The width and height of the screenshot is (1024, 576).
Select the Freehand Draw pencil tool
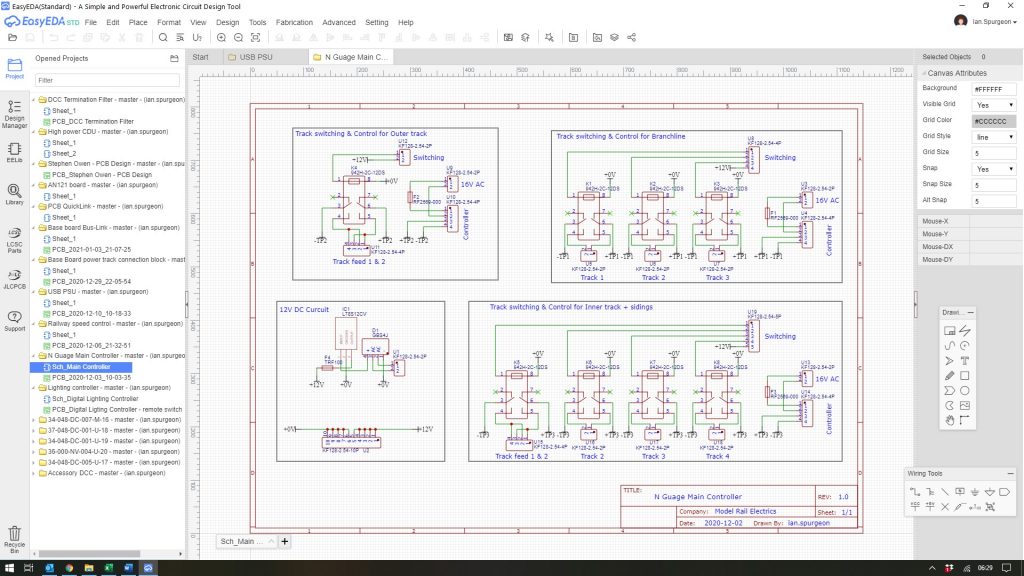(950, 376)
